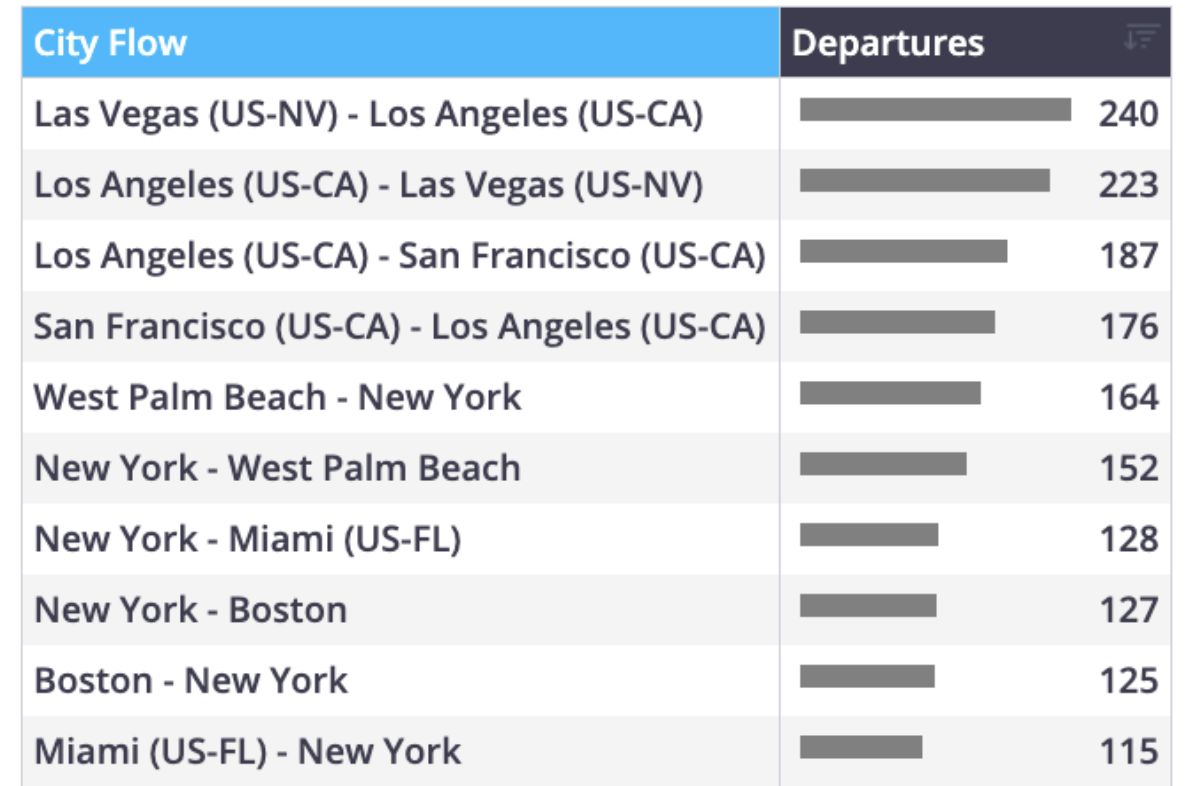
Task: Select the New York - Boston row
Action: [x=596, y=610]
